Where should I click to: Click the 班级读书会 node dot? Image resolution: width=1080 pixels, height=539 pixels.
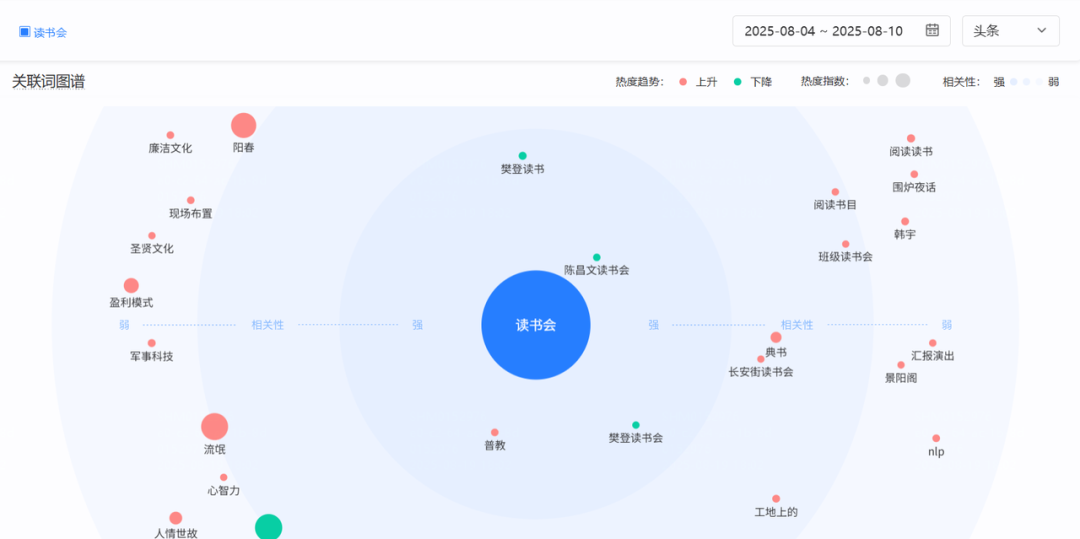[x=845, y=244]
